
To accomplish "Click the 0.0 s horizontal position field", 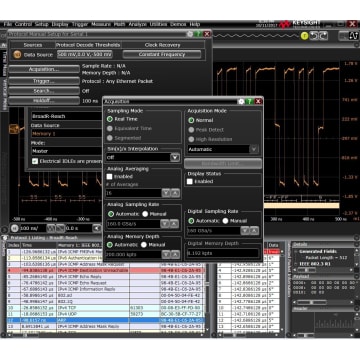I will click(x=78, y=228).
